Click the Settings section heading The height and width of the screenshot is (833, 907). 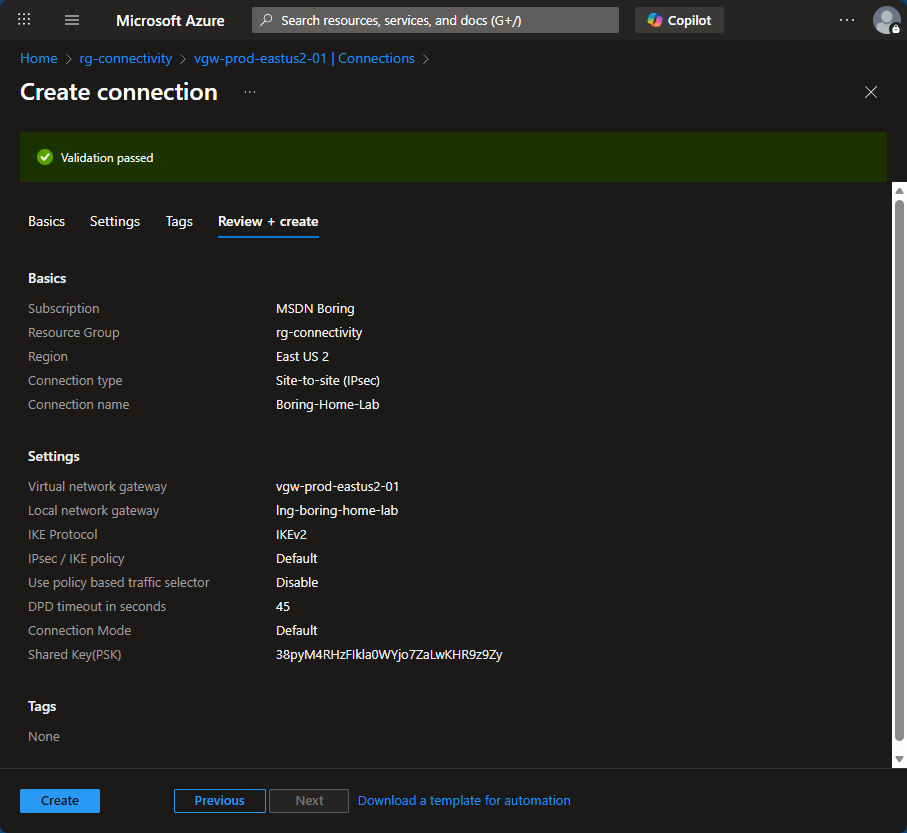tap(54, 456)
